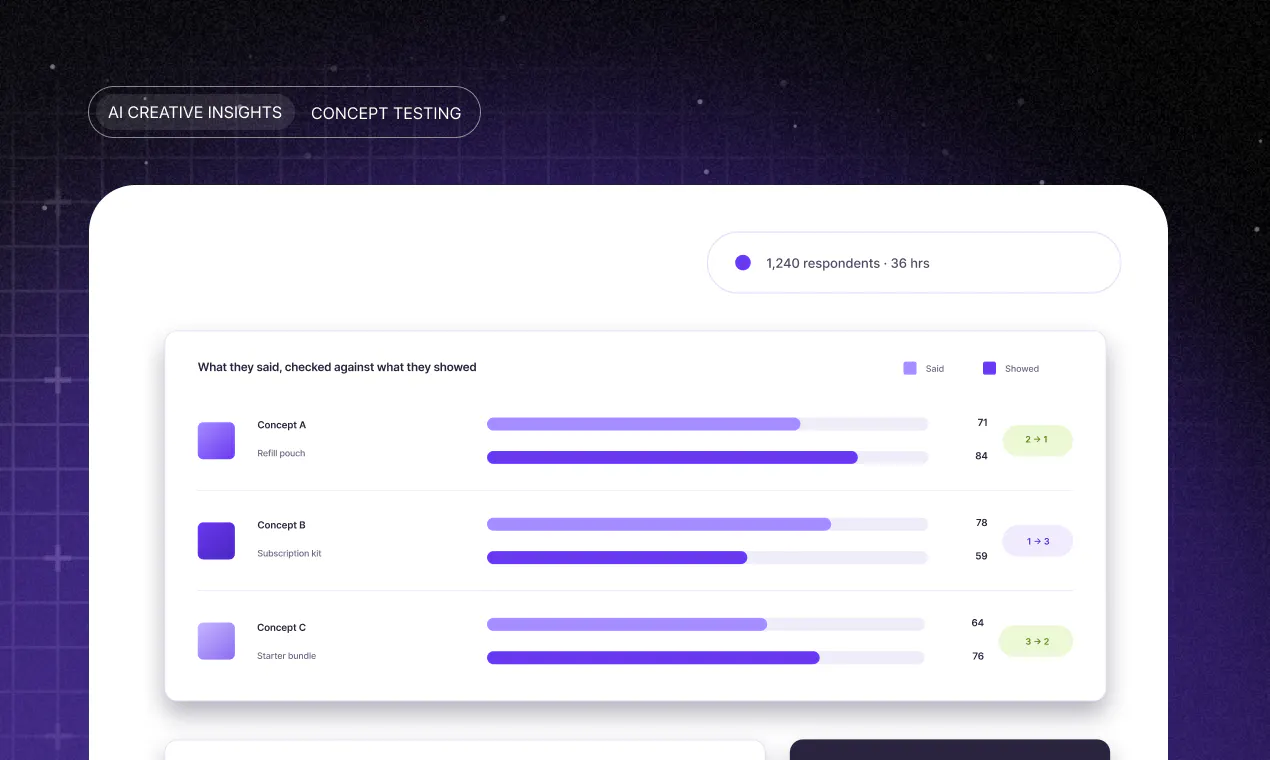Click the Concept C label
The image size is (1270, 760).
281,628
